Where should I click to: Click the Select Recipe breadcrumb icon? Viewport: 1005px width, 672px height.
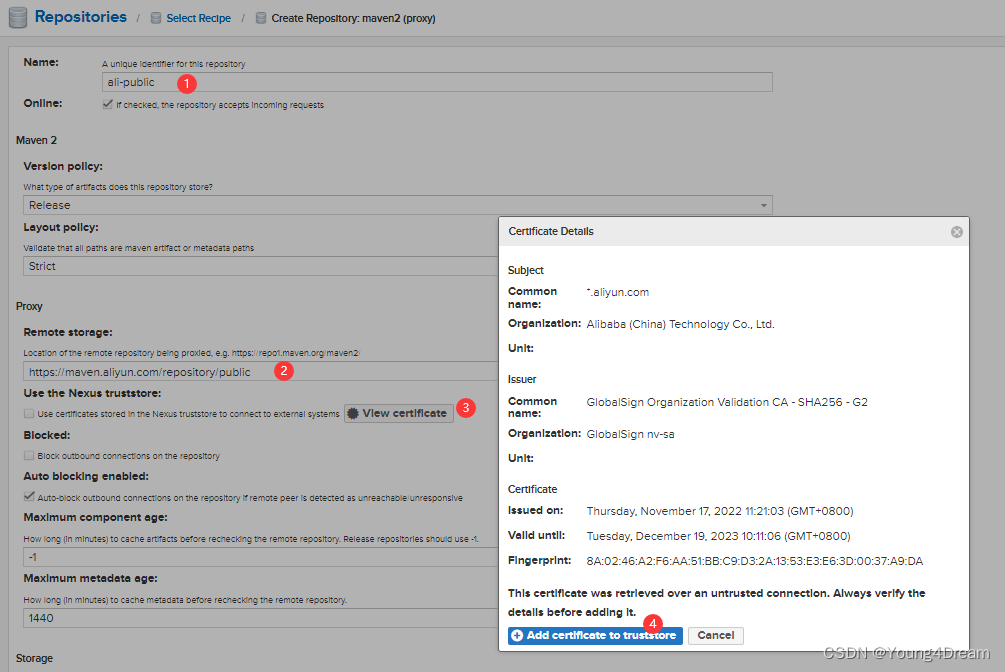[156, 18]
